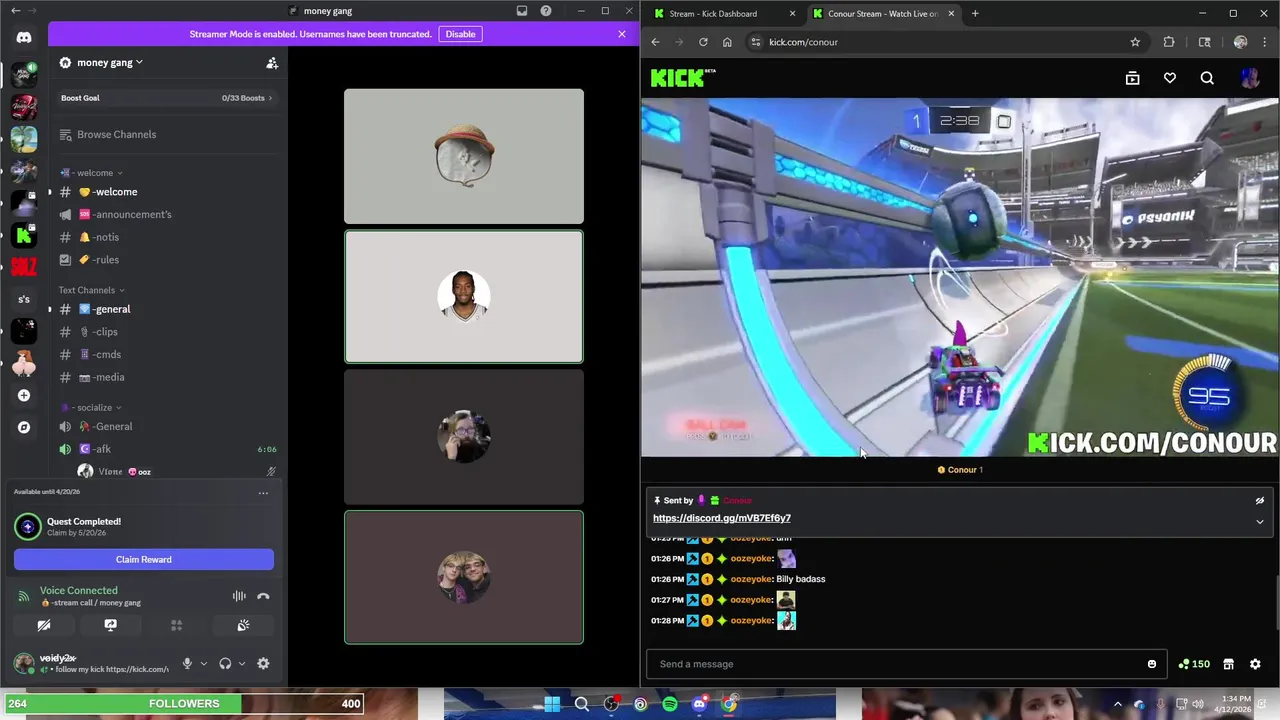Expand the pinned message chevron in Kick chat
The height and width of the screenshot is (720, 1280).
pyautogui.click(x=1260, y=522)
